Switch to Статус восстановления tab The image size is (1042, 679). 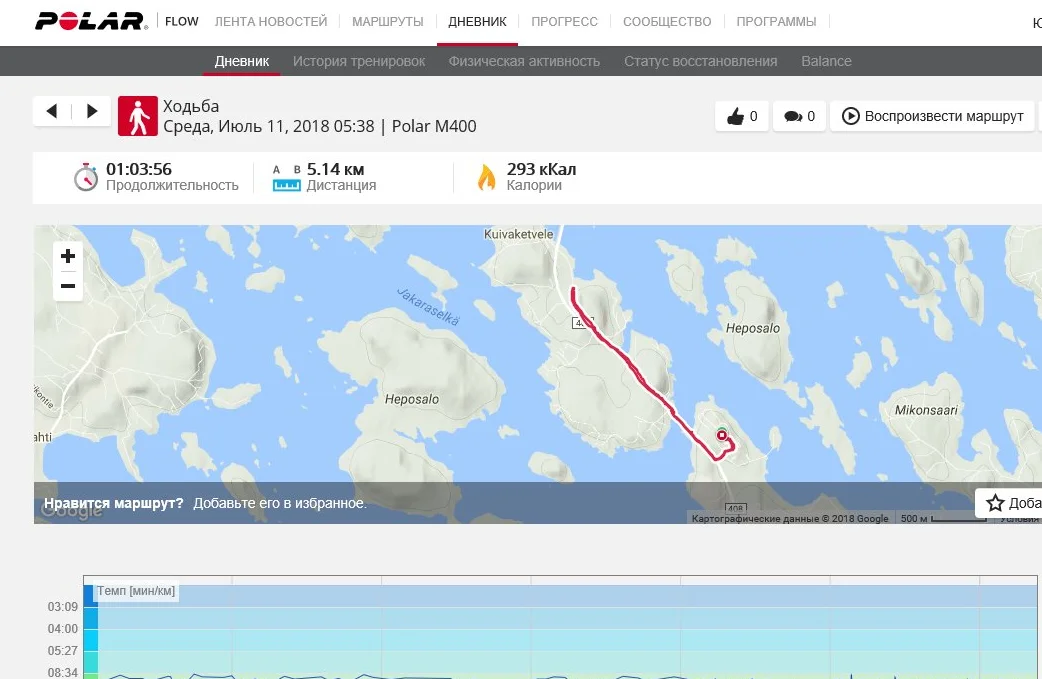(700, 61)
